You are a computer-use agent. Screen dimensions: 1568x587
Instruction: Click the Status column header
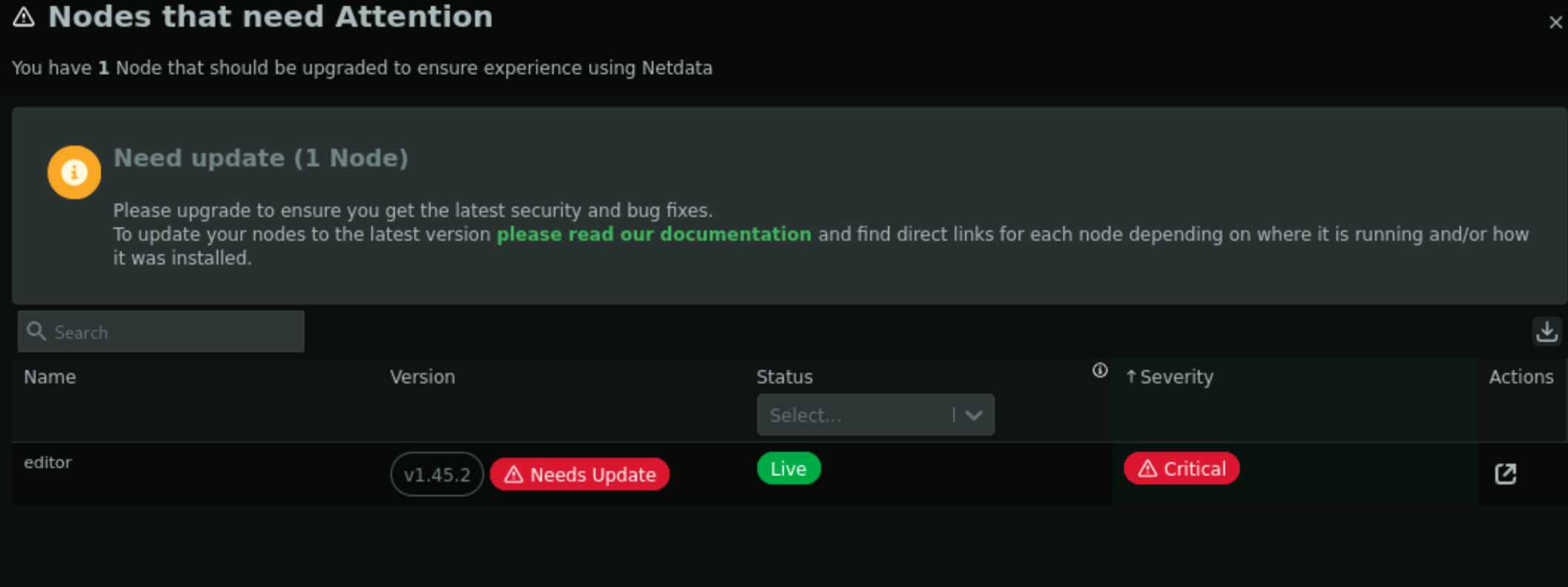point(784,377)
